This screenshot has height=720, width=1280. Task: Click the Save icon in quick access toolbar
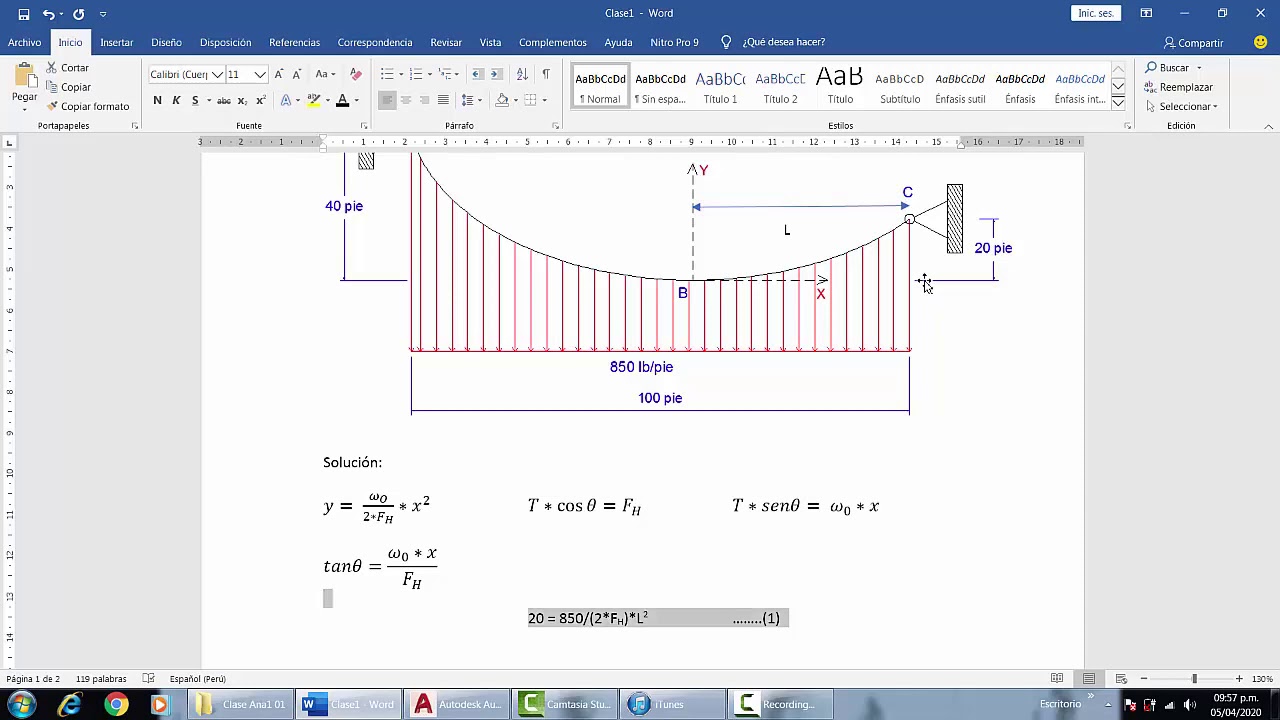pyautogui.click(x=23, y=14)
